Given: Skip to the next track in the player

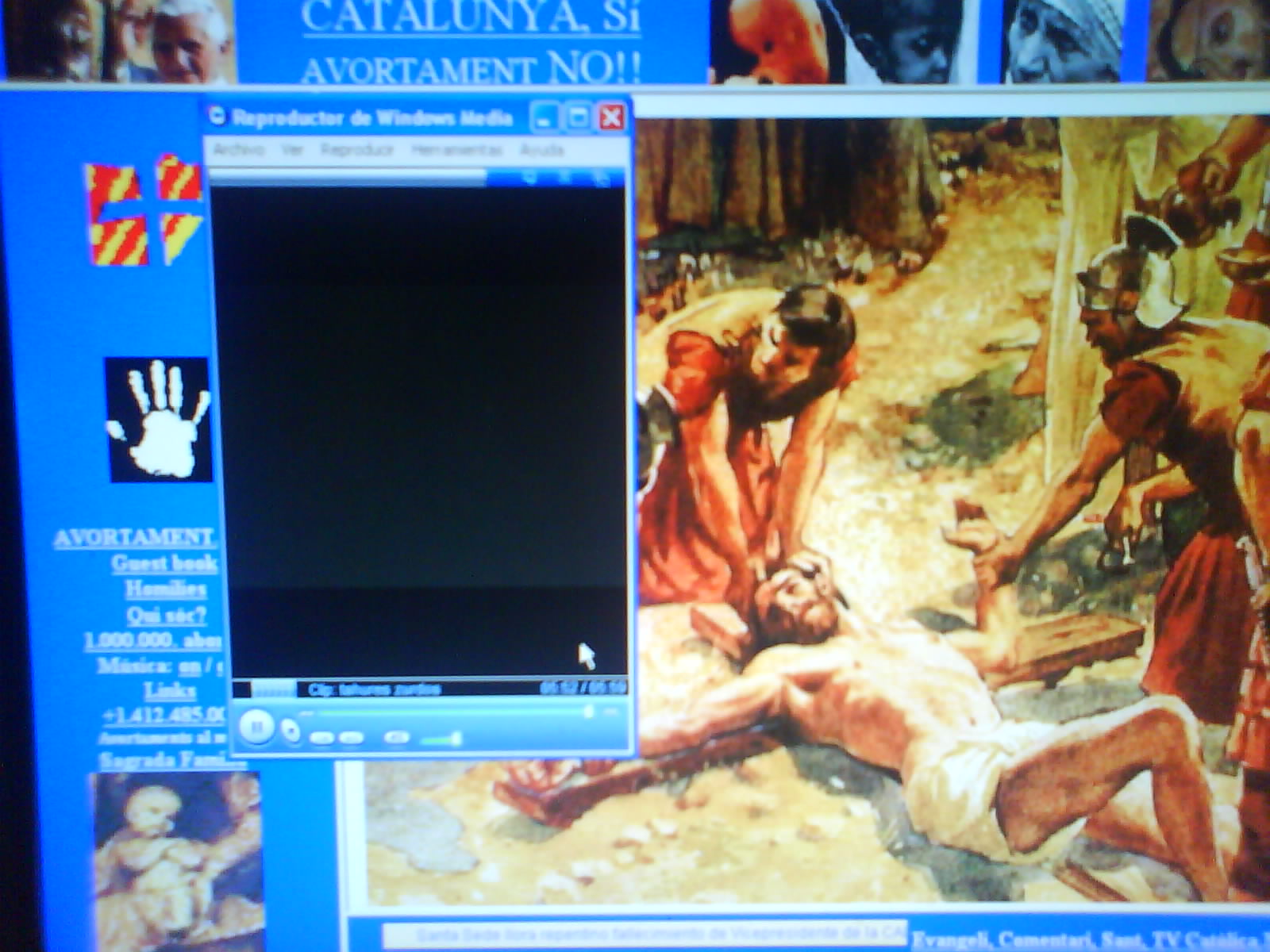Looking at the screenshot, I should [x=352, y=738].
